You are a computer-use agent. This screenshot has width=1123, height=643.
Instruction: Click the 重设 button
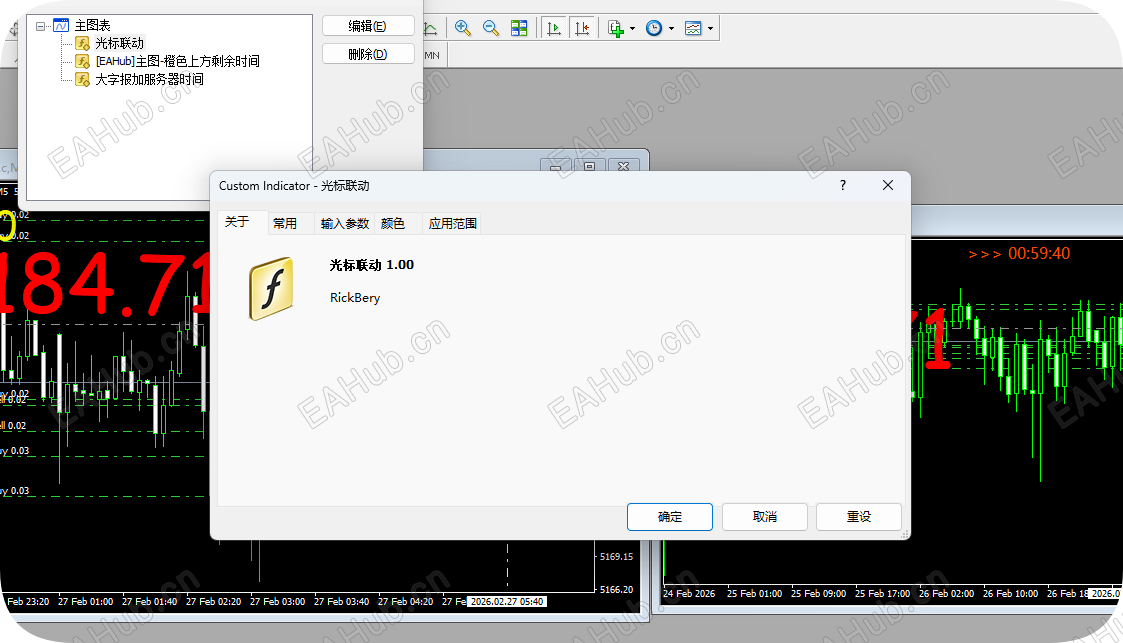tap(858, 517)
